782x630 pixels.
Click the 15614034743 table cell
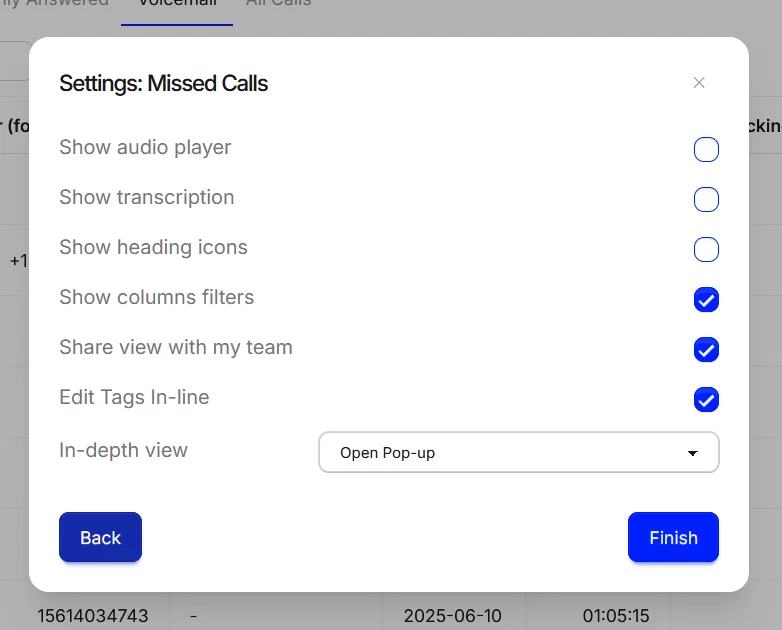[93, 616]
